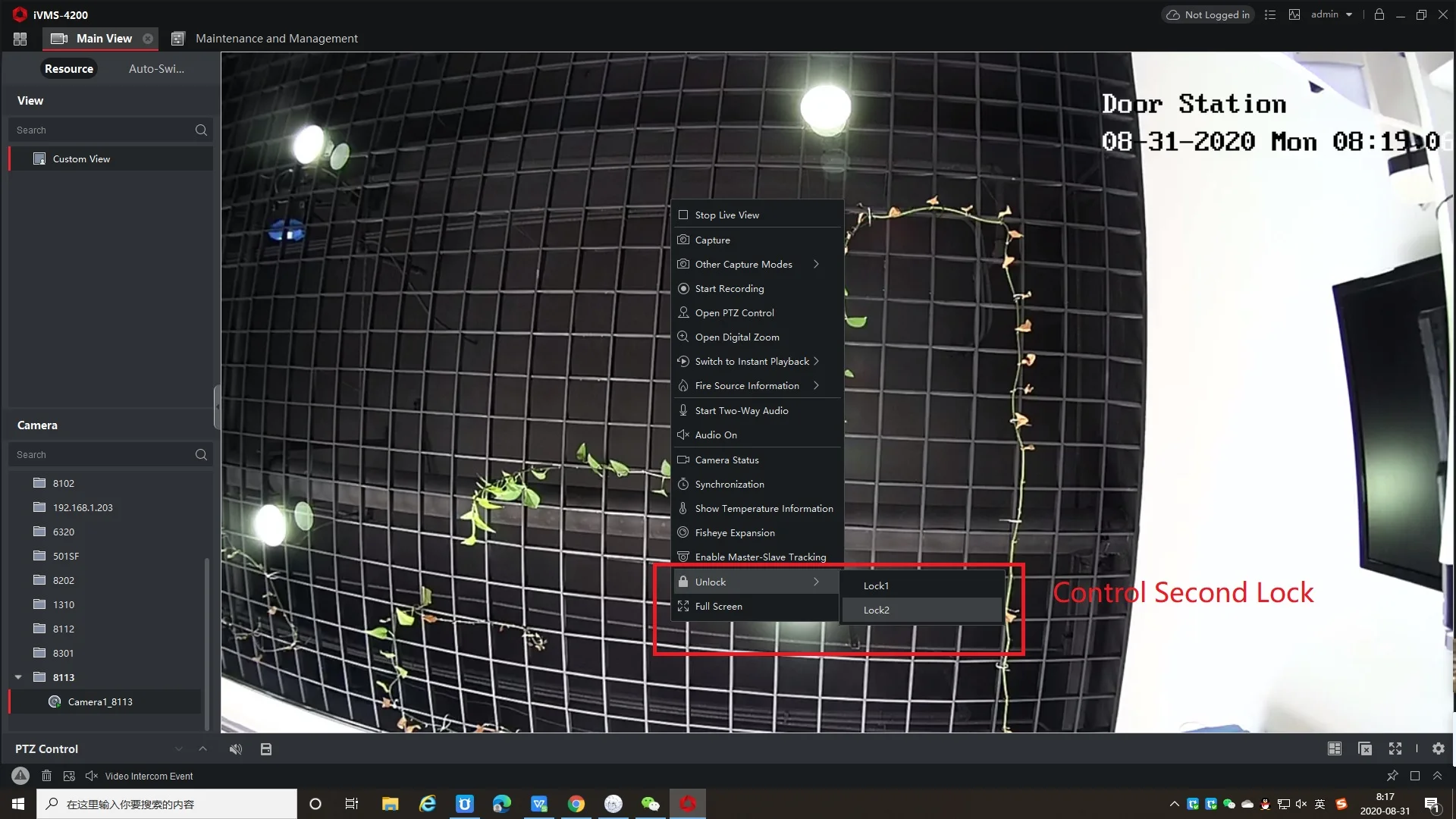Click Full Screen menu entry
Image resolution: width=1456 pixels, height=819 pixels.
click(758, 607)
